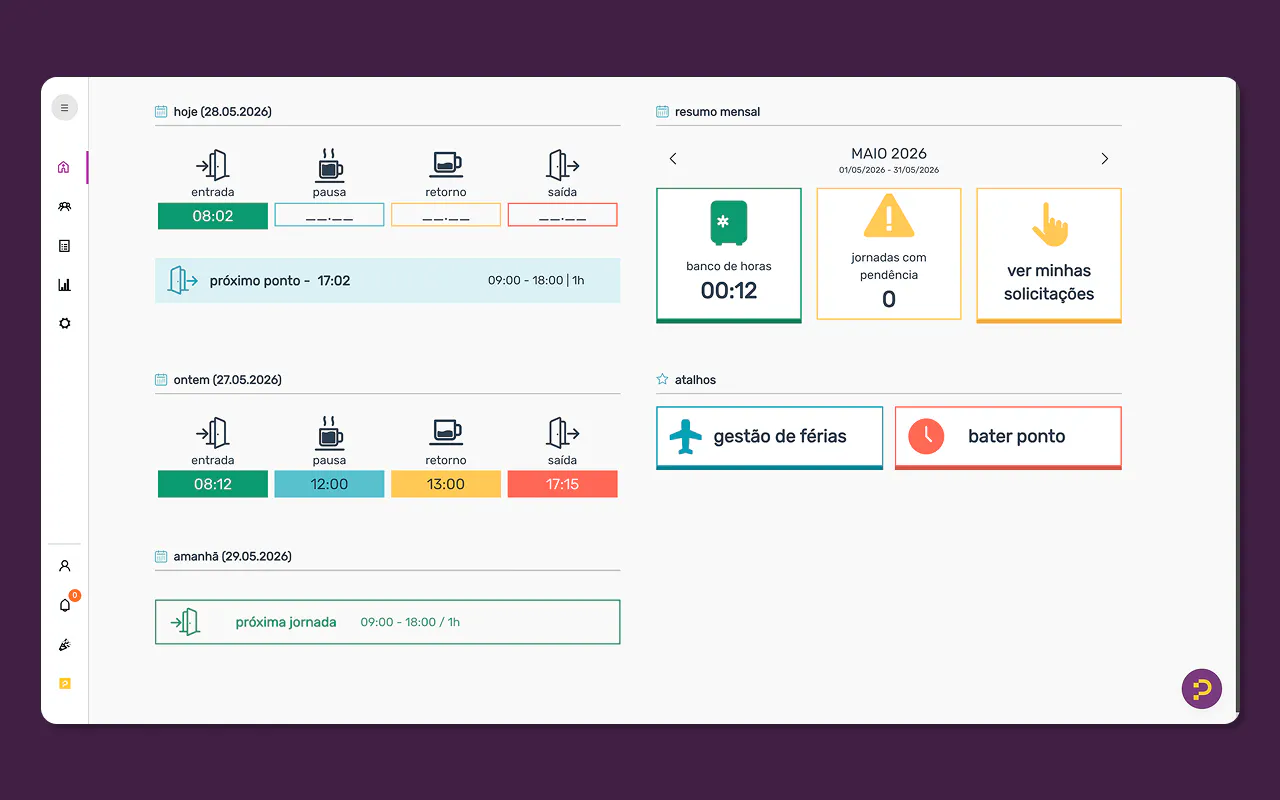
Task: Click the MAIO 2026 month title
Action: [889, 154]
